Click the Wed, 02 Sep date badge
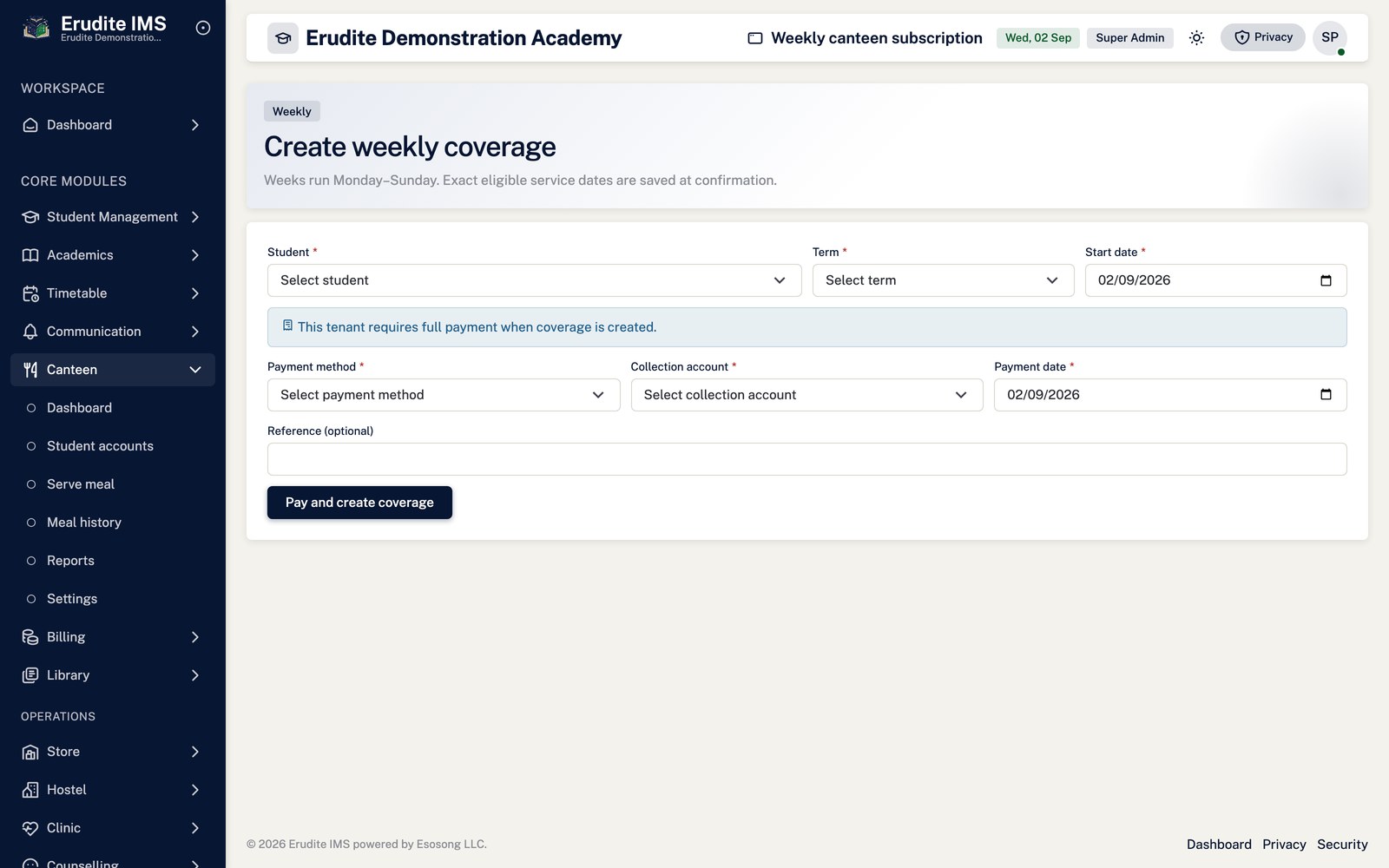The image size is (1389, 868). pyautogui.click(x=1038, y=38)
